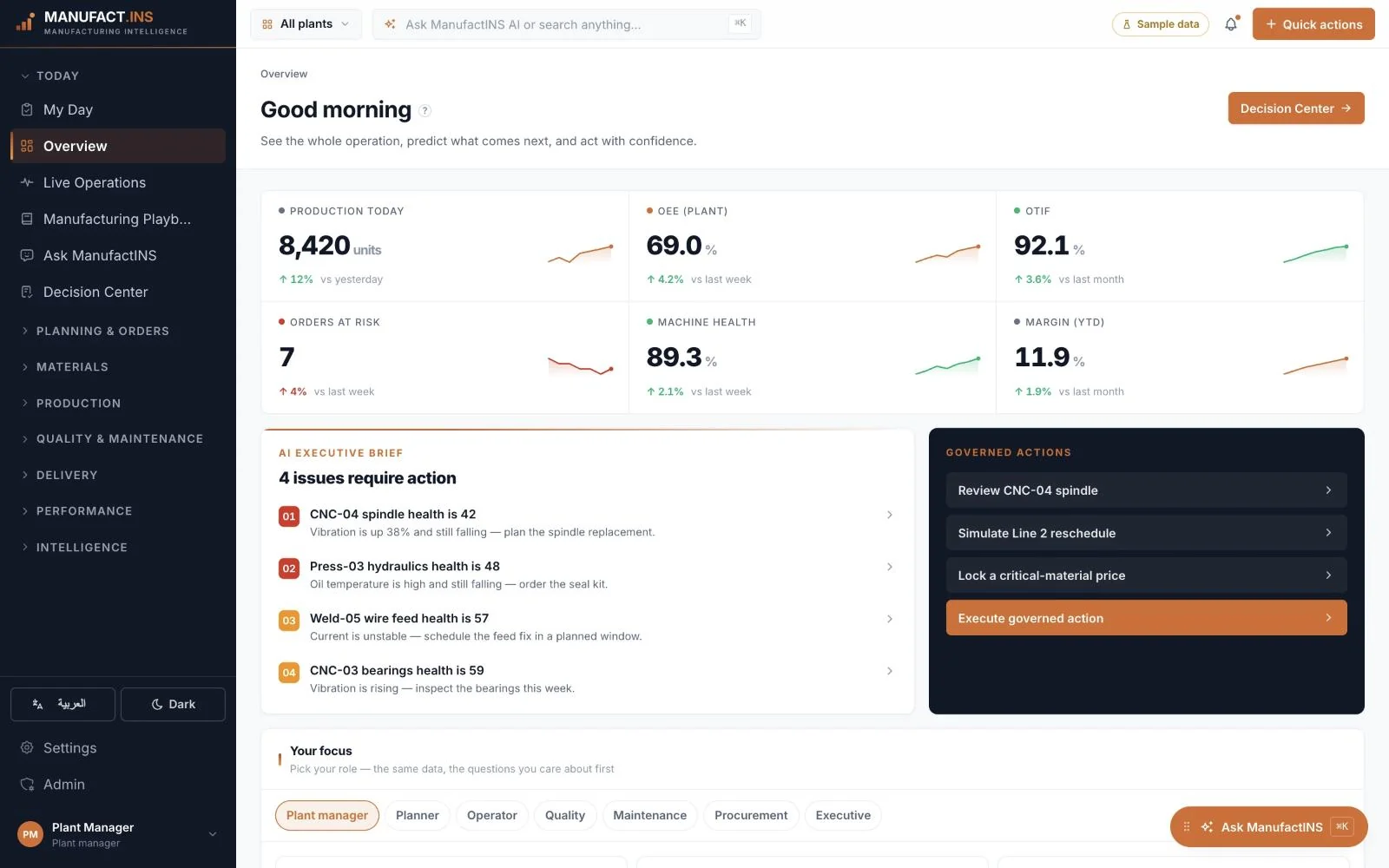Click the Live Operations pulse icon
Image resolution: width=1389 pixels, height=868 pixels.
[x=27, y=182]
